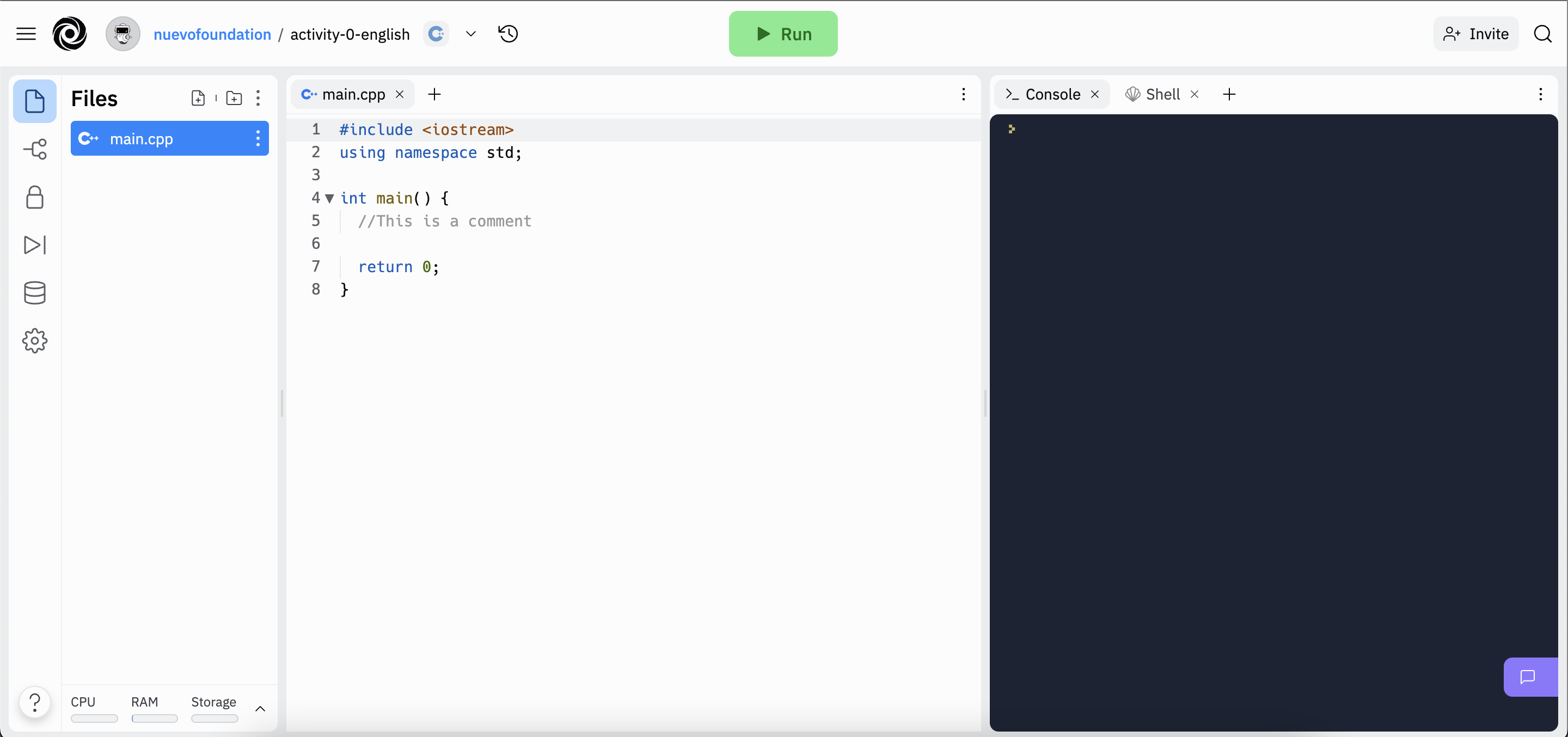
Task: Open the version history panel
Action: pos(509,34)
